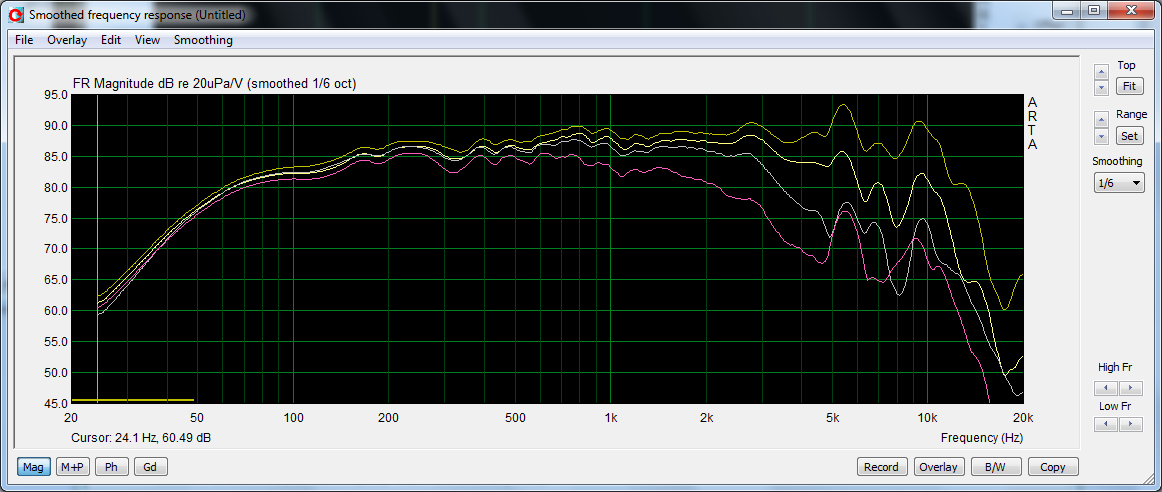This screenshot has width=1162, height=492.
Task: Switch to M+P magnitude and phase view
Action: [73, 467]
